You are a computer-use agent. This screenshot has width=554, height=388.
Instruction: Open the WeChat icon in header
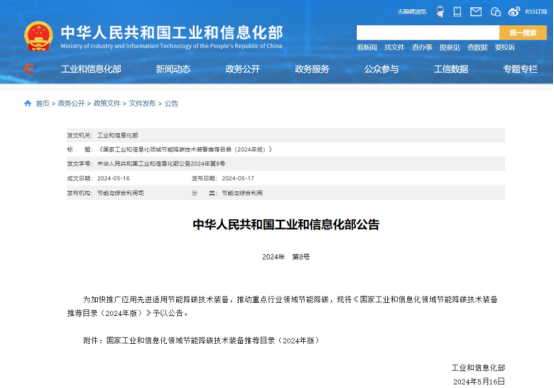pyautogui.click(x=496, y=12)
